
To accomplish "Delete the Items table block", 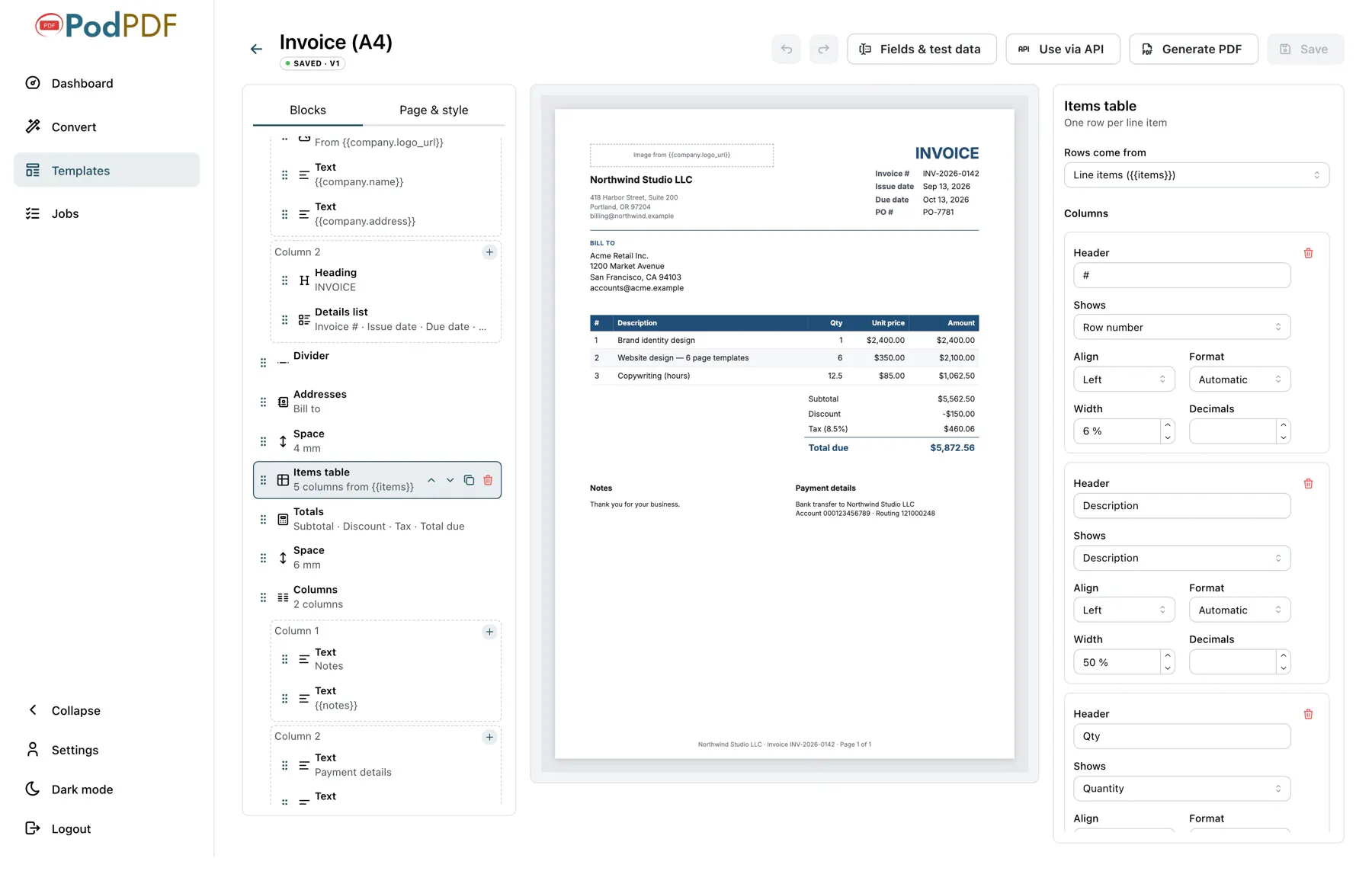I will pos(488,481).
